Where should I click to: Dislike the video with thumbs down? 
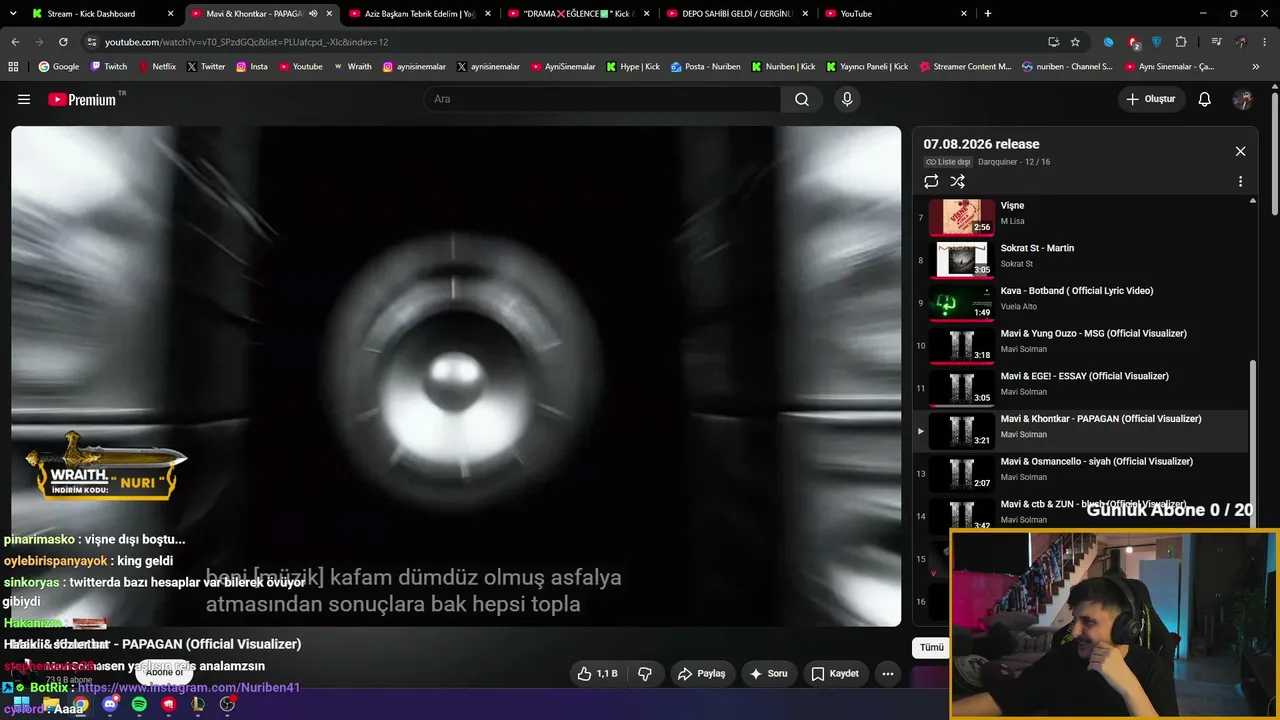click(645, 674)
